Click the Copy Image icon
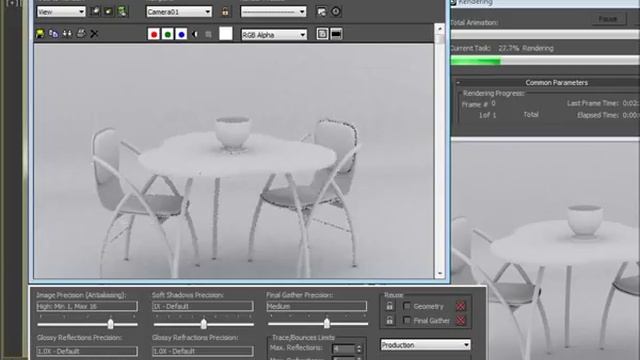Image resolution: width=640 pixels, height=360 pixels. pos(53,34)
